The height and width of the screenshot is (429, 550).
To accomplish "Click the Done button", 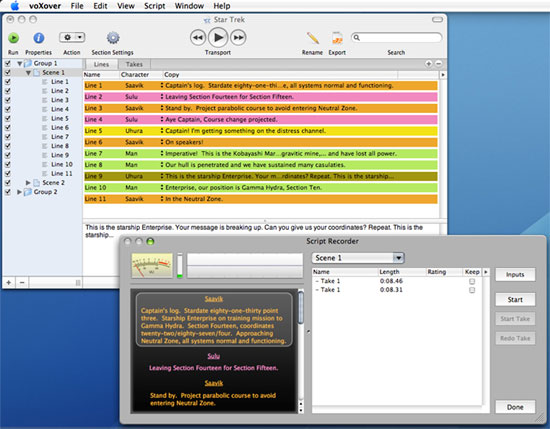I will point(515,407).
